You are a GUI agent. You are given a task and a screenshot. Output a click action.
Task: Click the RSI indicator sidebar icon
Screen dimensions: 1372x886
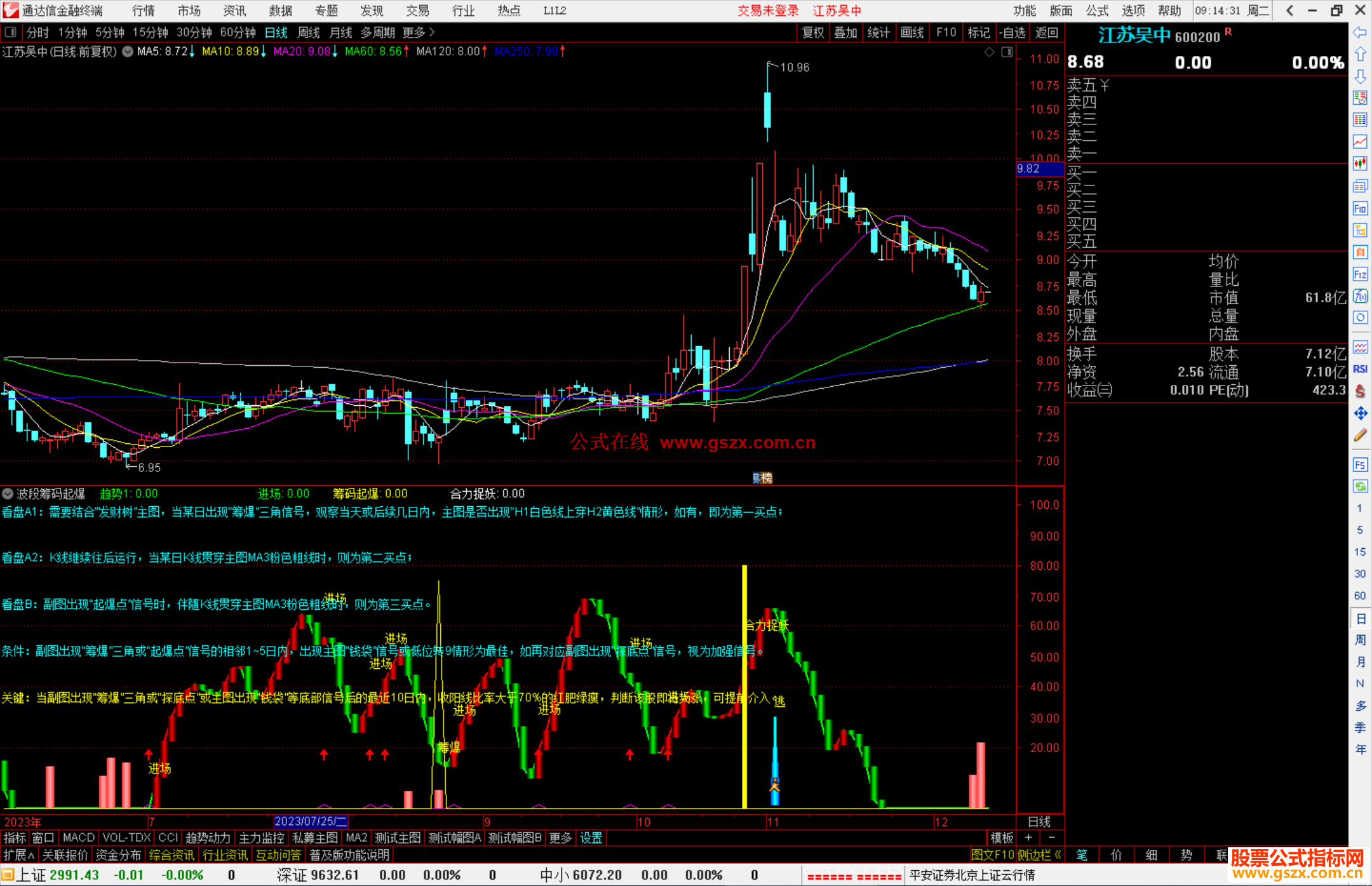pos(1360,369)
